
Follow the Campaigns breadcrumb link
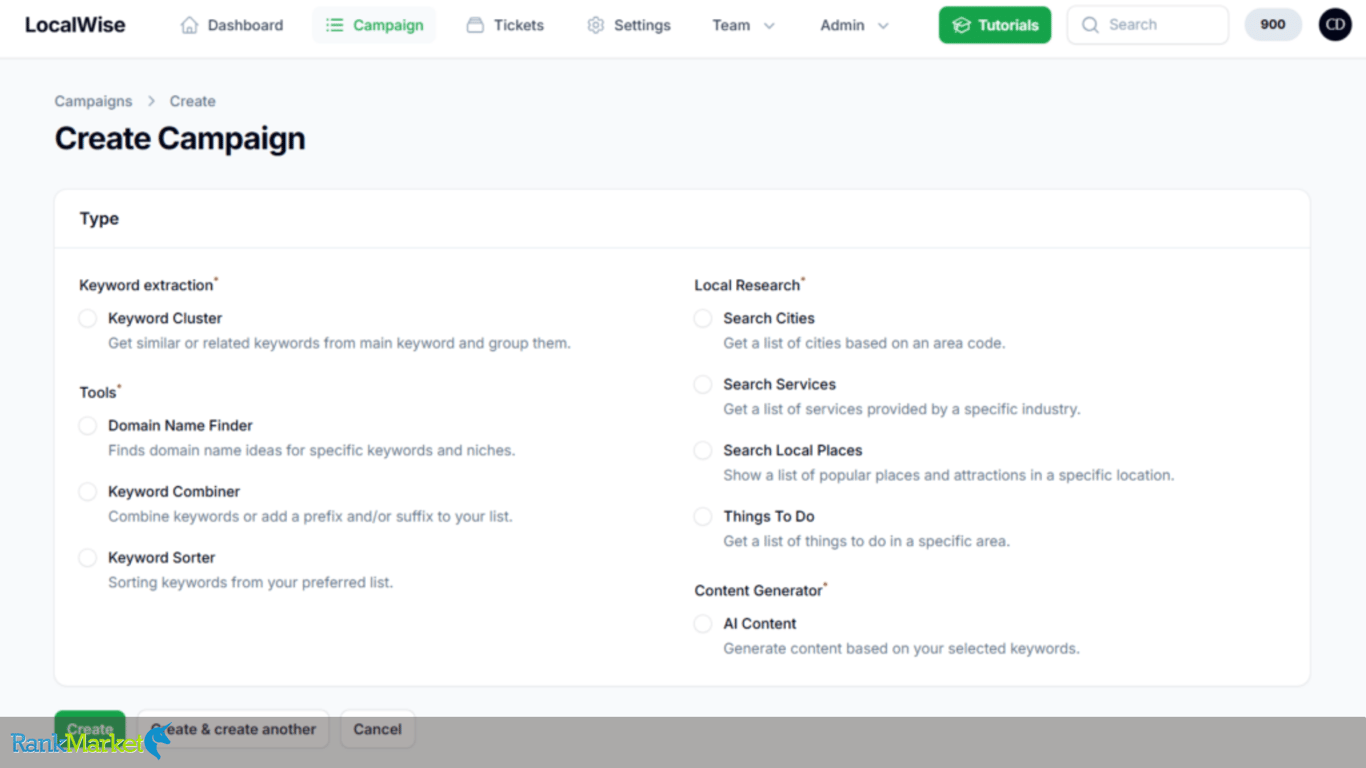pos(93,101)
